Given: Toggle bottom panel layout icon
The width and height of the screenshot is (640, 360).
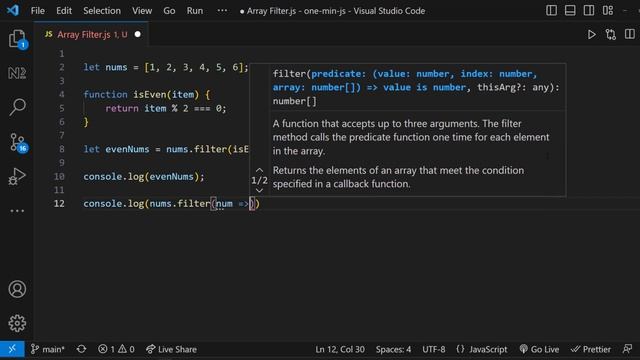Looking at the screenshot, I should coord(570,11).
